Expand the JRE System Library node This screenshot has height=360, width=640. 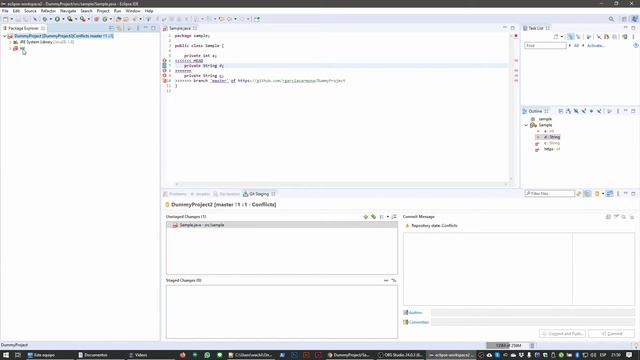click(10, 42)
